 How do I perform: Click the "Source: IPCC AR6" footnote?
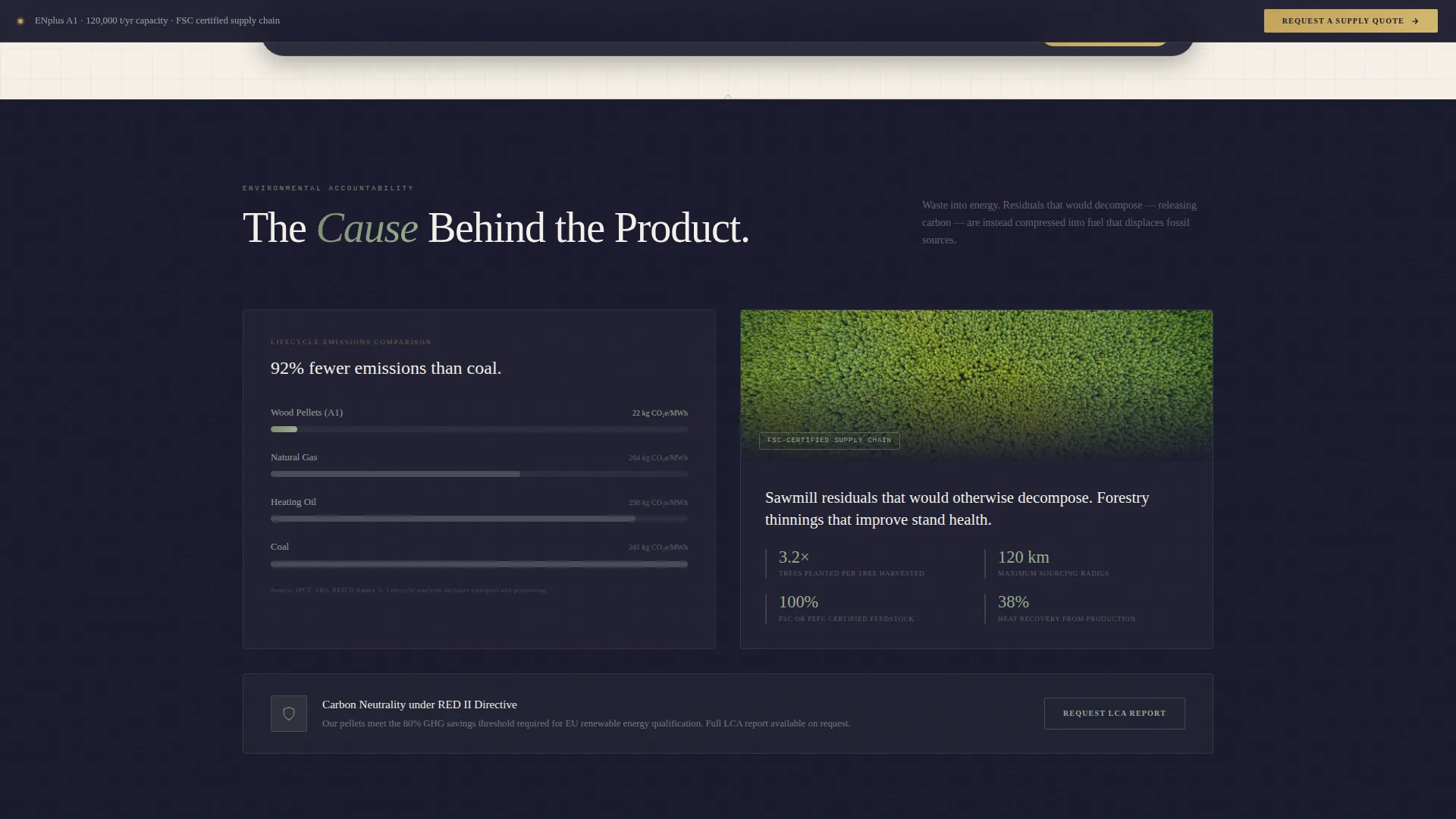409,590
